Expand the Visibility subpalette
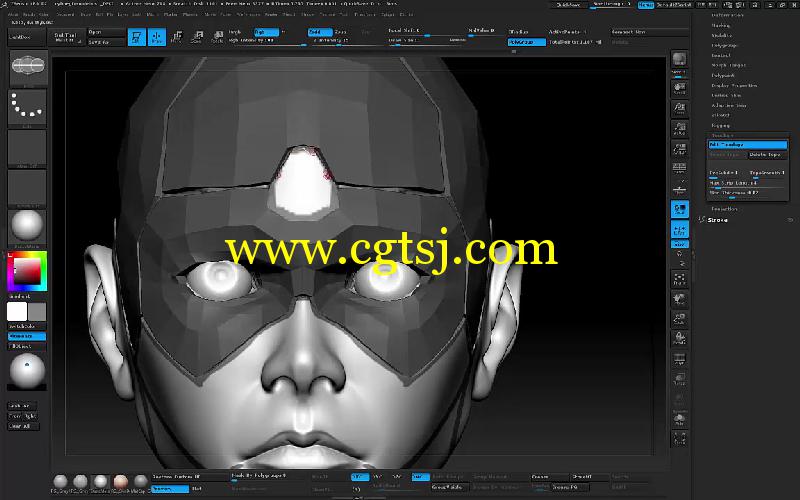This screenshot has width=800, height=500. [721, 35]
